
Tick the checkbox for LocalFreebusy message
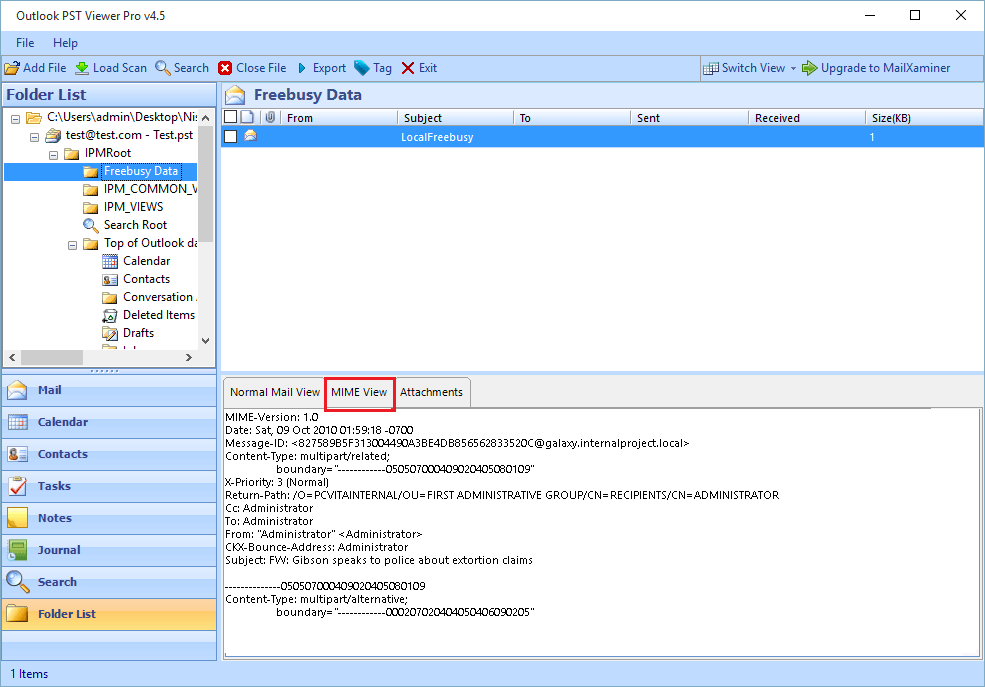click(231, 136)
